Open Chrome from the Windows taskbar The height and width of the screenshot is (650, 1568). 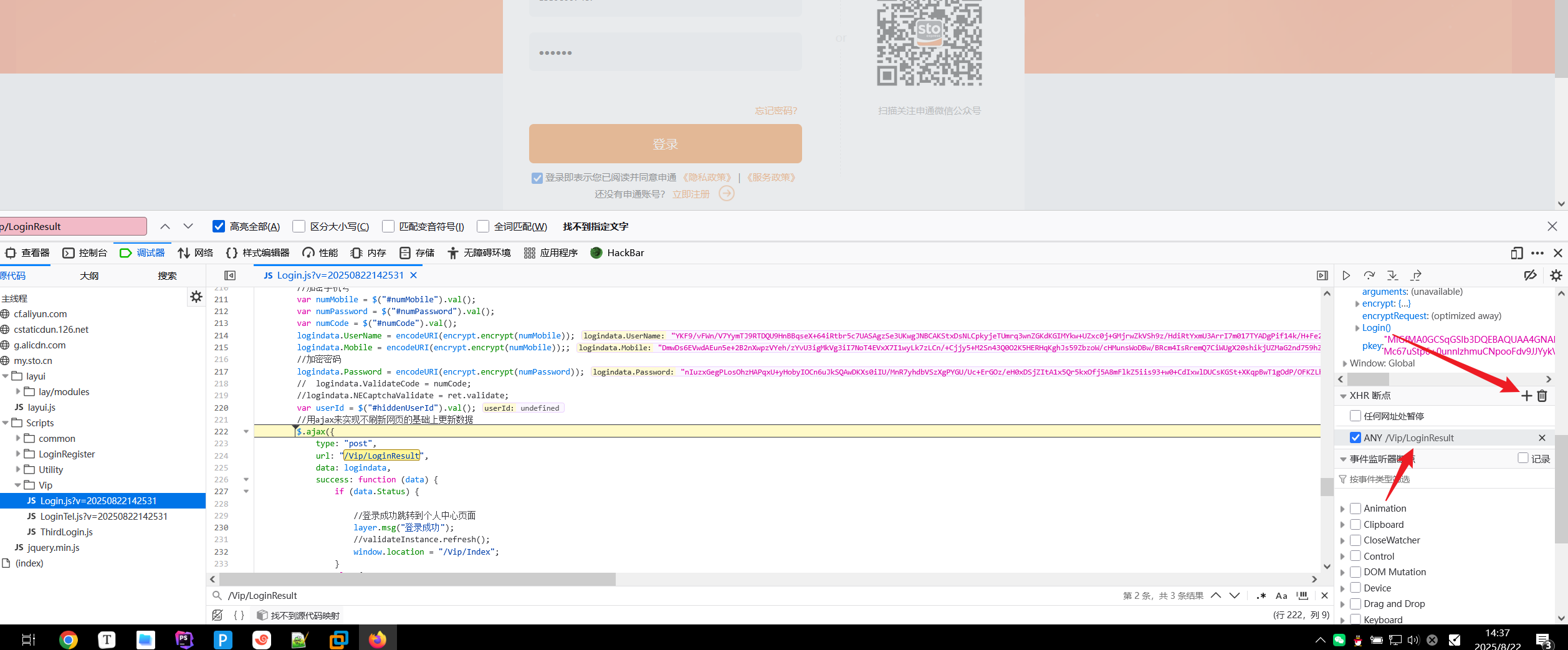(x=69, y=639)
